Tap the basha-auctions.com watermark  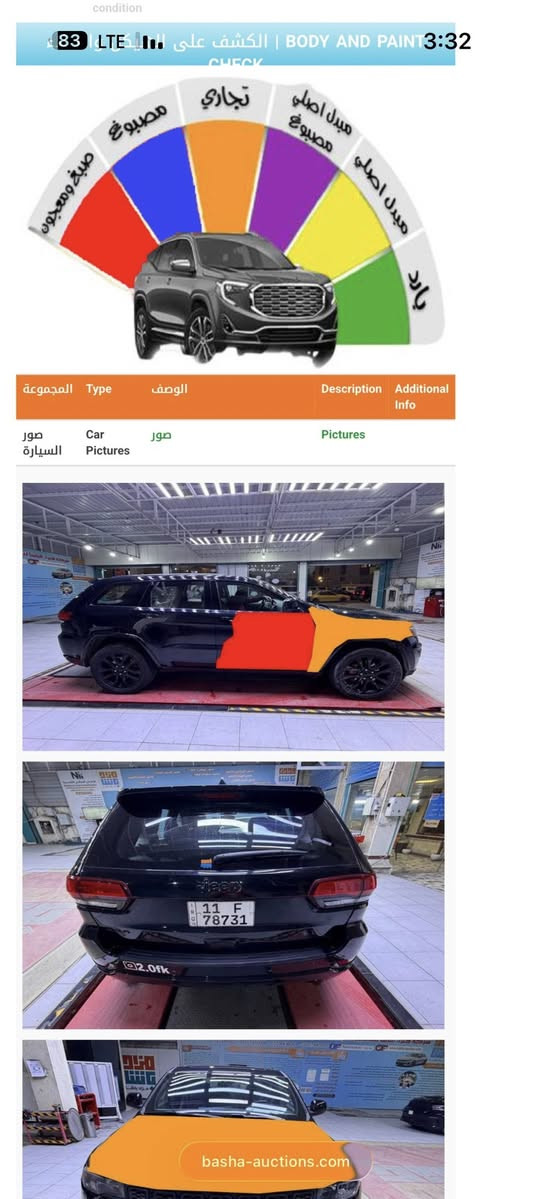point(275,1162)
